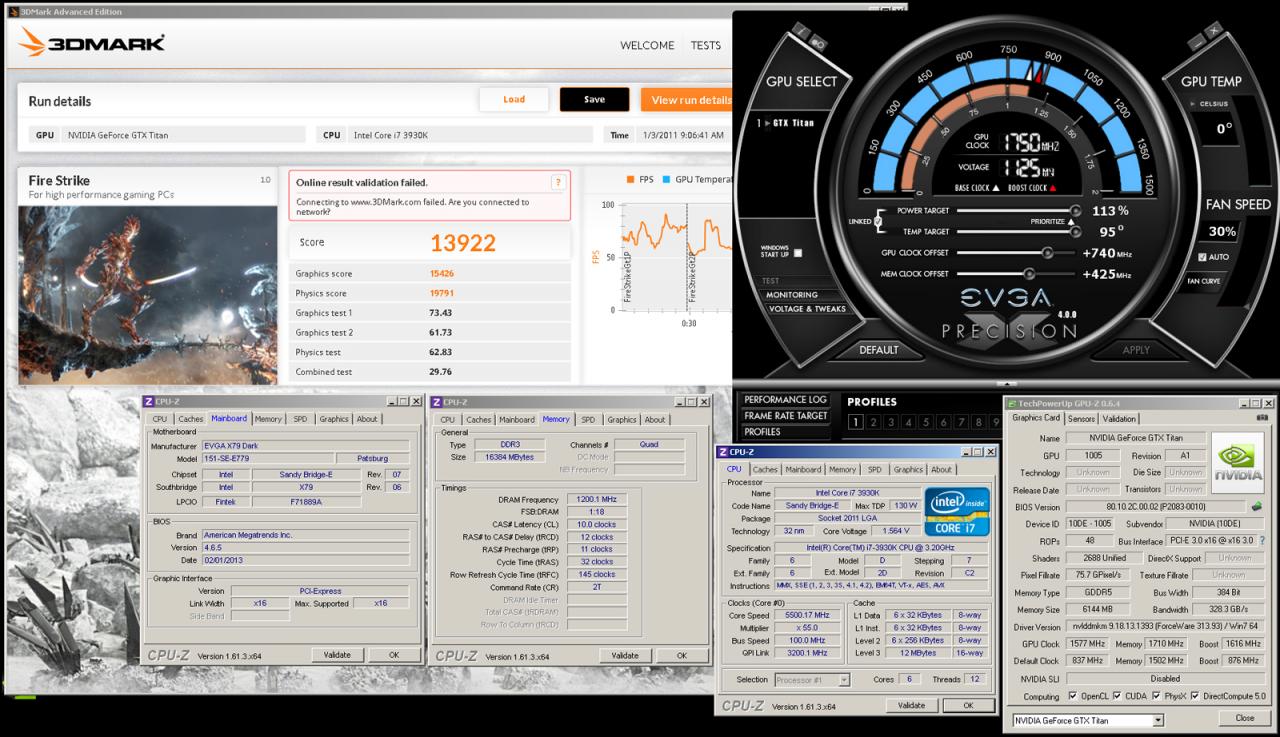
Task: Click the GPU-Z title bar icon
Action: click(1013, 402)
